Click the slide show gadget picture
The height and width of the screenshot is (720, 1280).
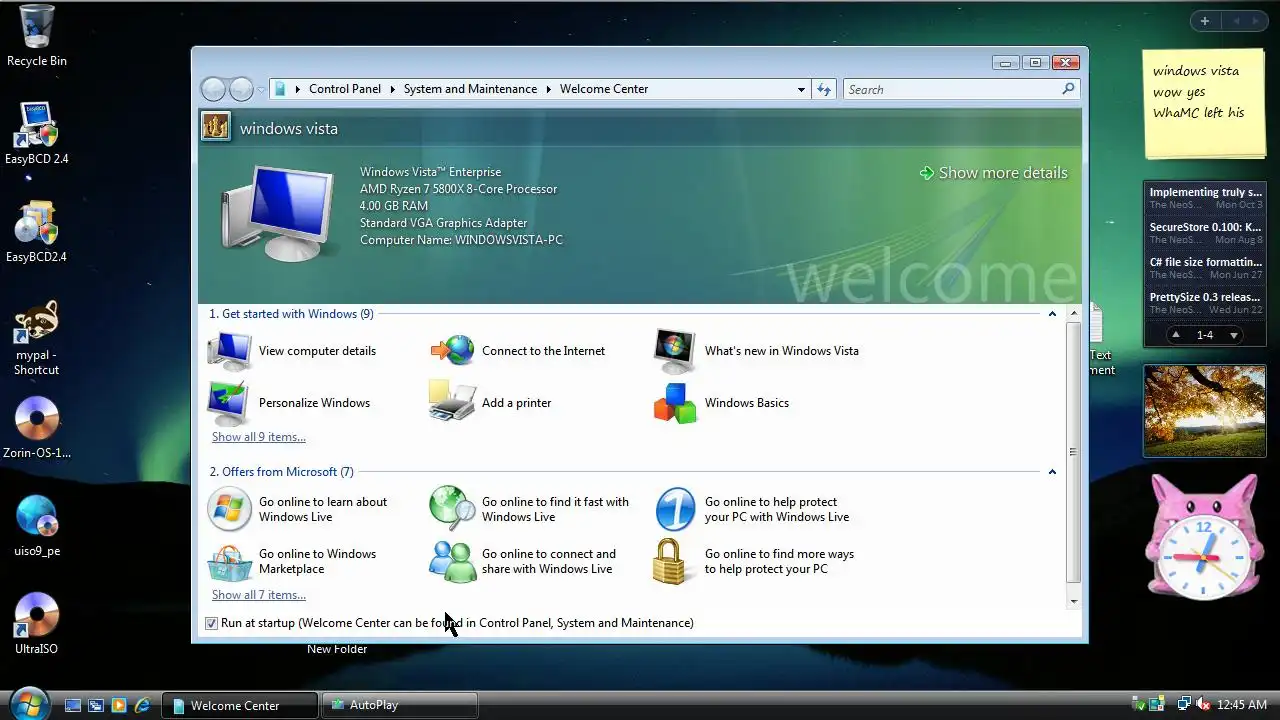(1205, 410)
